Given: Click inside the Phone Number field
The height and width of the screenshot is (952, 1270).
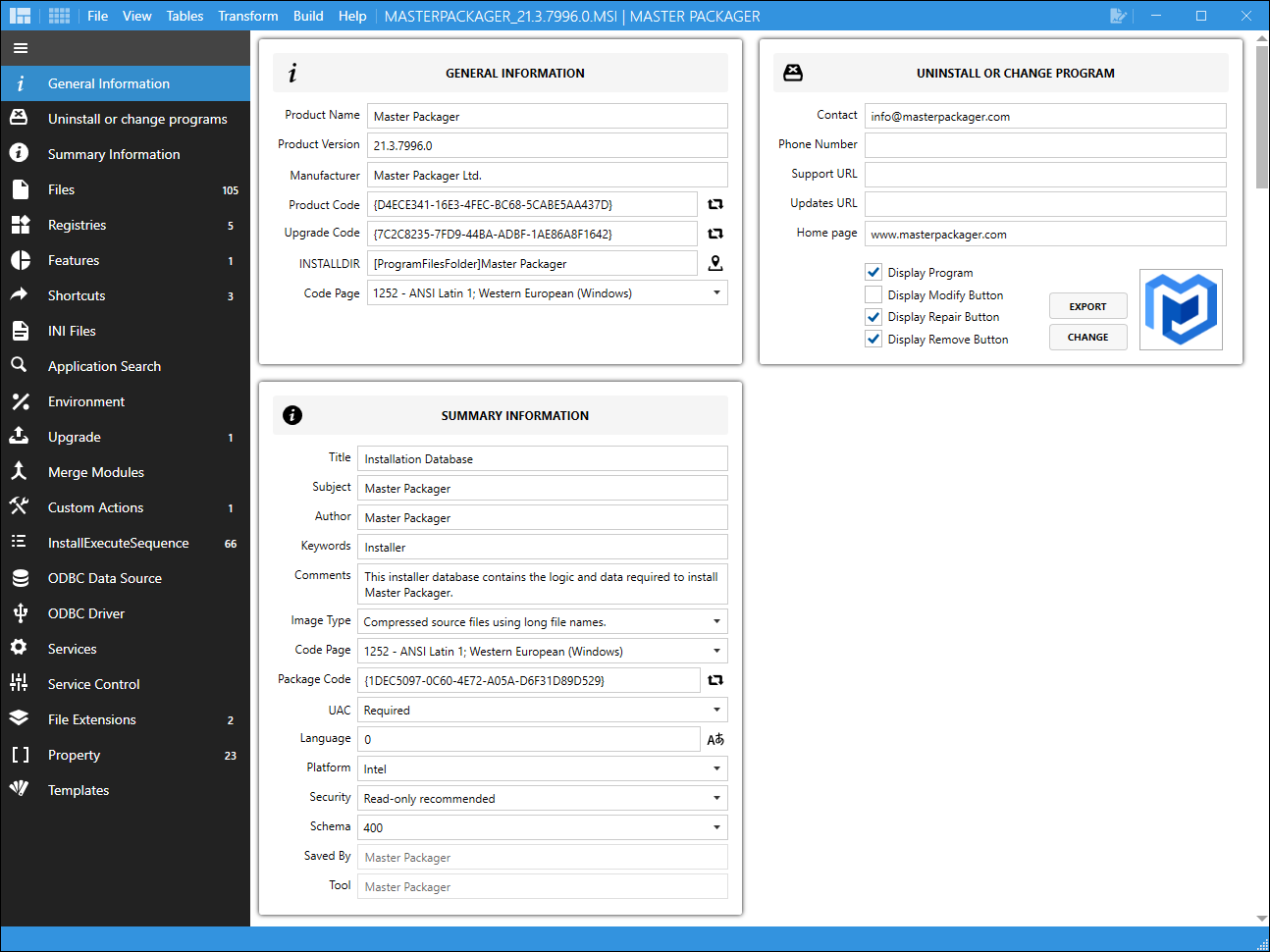Looking at the screenshot, I should point(1043,145).
